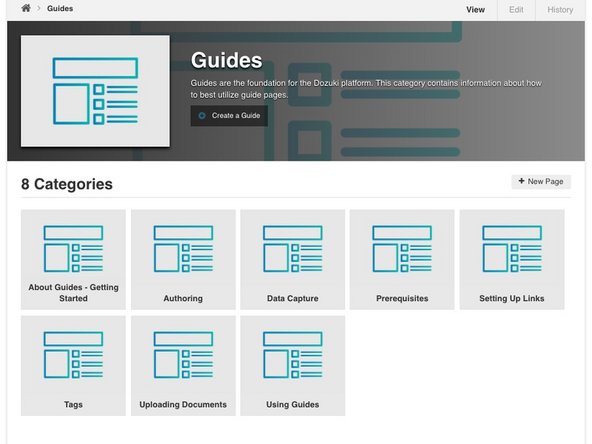Click the large Guides category image
592x444 pixels.
pyautogui.click(x=95, y=91)
